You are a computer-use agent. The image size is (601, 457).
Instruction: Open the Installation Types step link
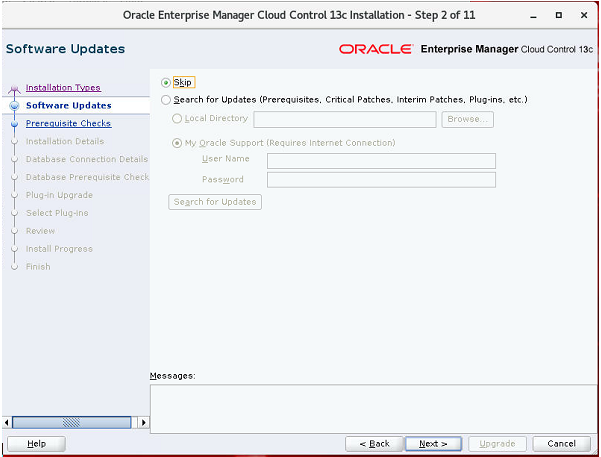63,88
